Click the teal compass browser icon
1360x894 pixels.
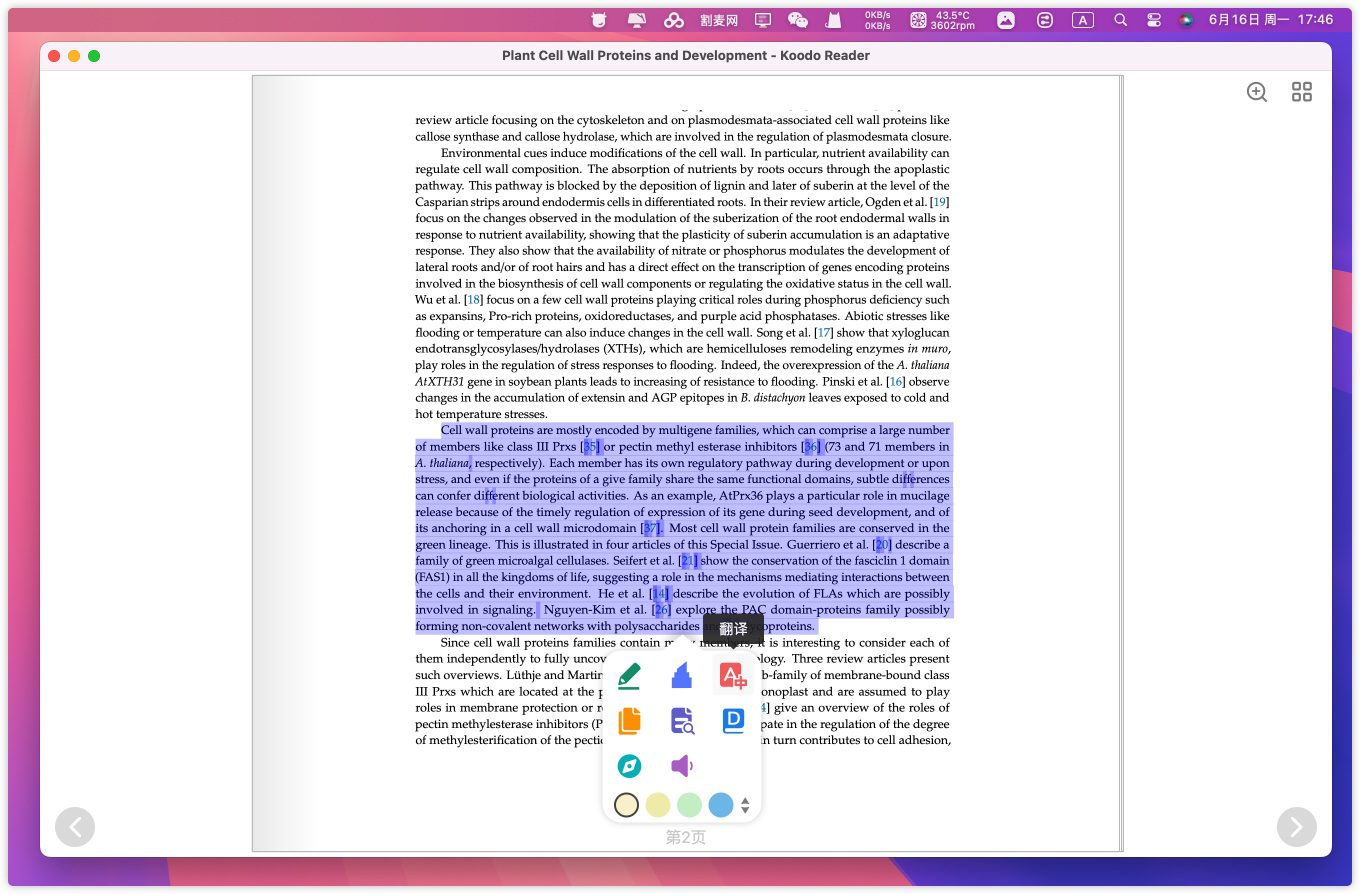click(x=629, y=766)
